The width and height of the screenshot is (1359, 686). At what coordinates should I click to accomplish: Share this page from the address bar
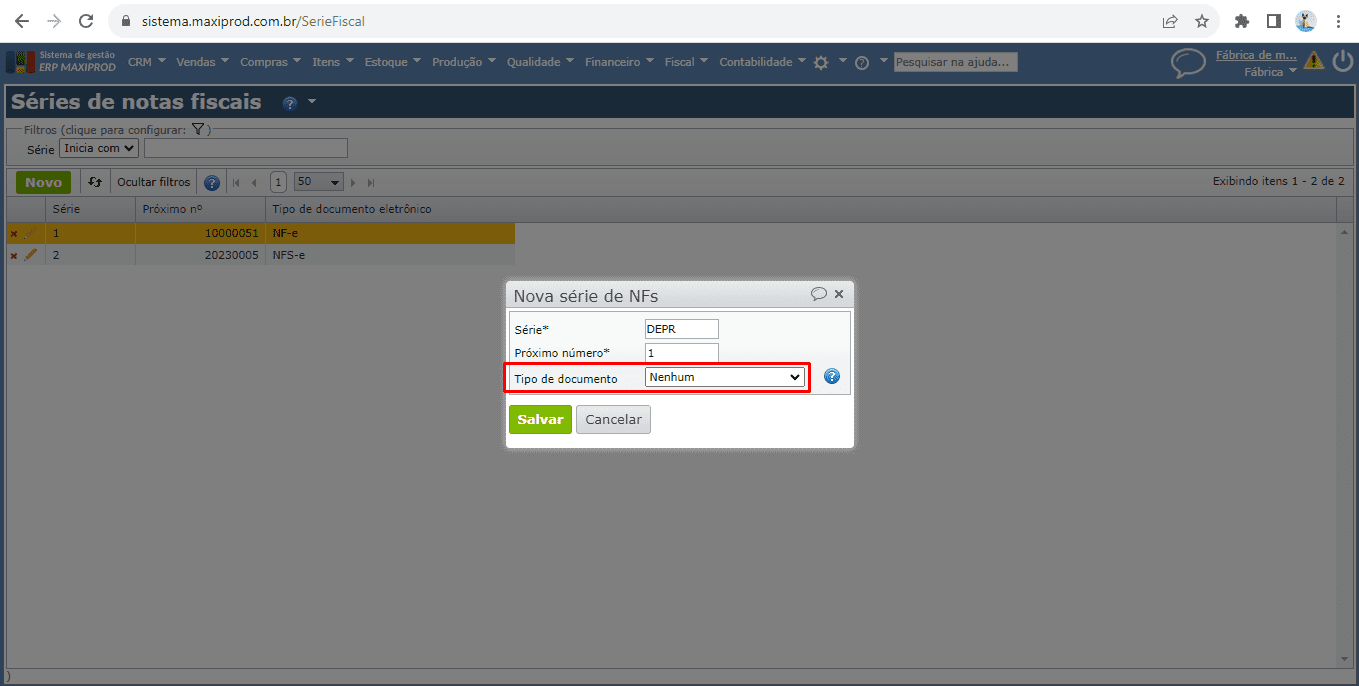tap(1169, 21)
